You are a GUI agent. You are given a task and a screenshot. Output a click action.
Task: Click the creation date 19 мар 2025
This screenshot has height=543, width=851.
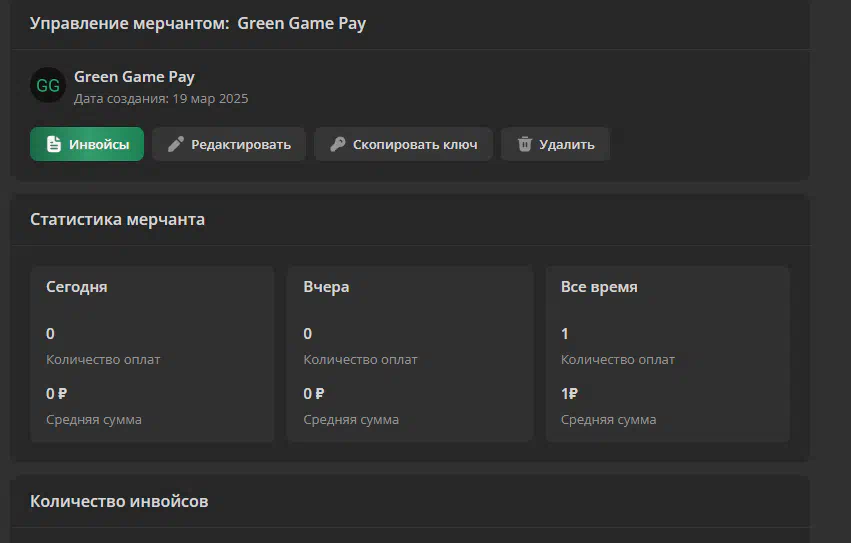(x=210, y=99)
